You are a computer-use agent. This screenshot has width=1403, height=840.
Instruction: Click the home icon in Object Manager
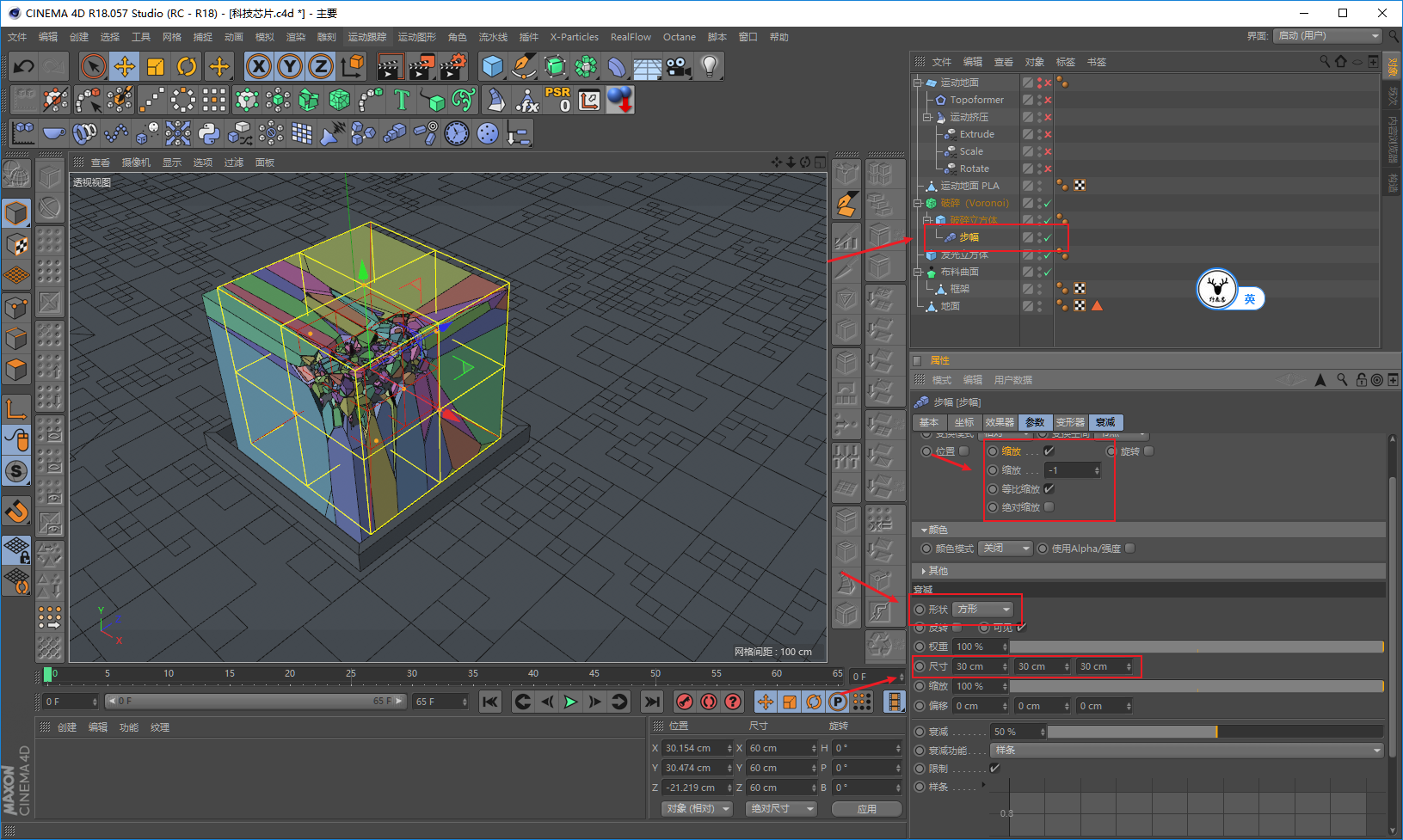[1341, 61]
